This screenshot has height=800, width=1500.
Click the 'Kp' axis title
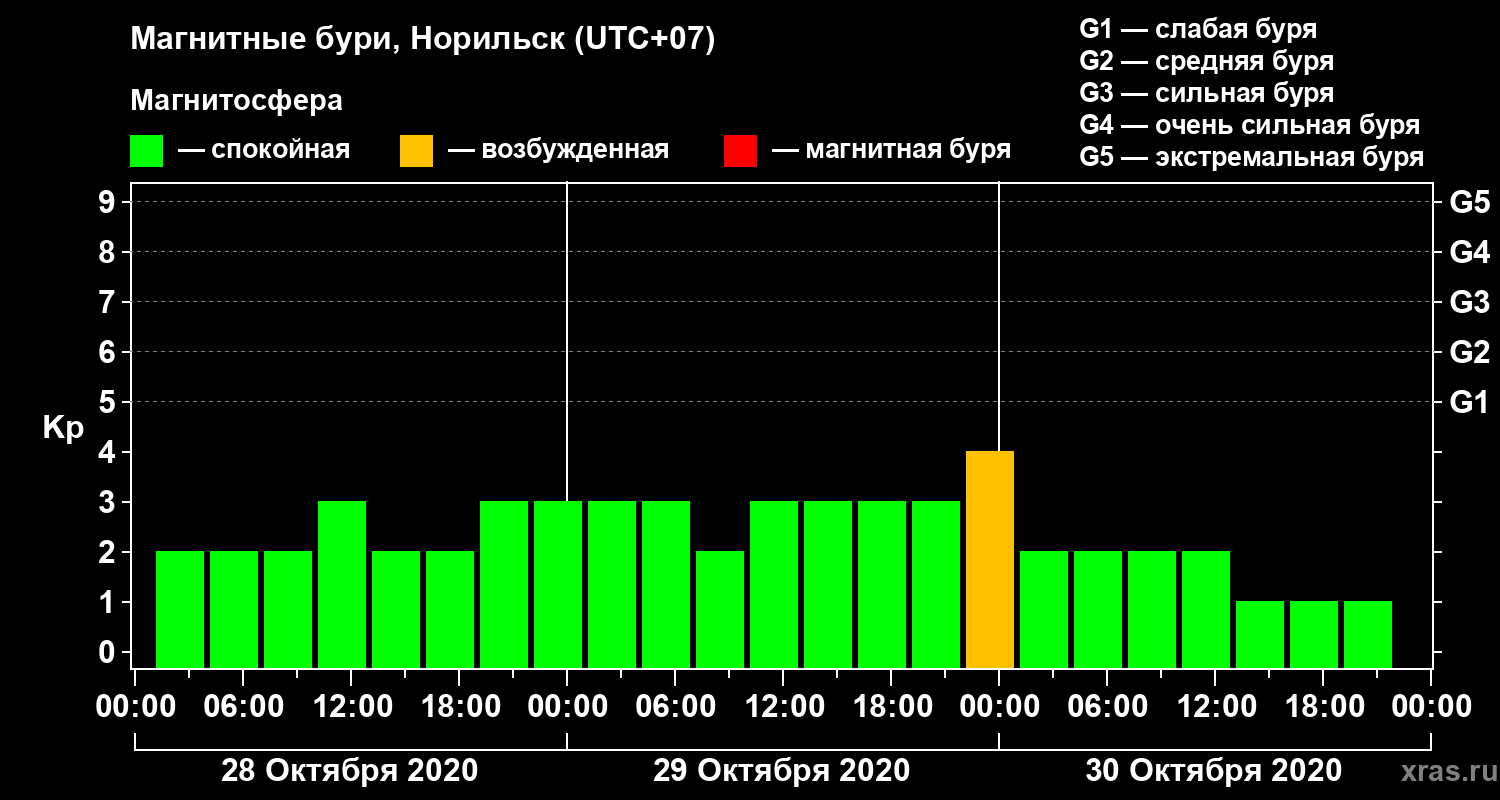tap(63, 429)
